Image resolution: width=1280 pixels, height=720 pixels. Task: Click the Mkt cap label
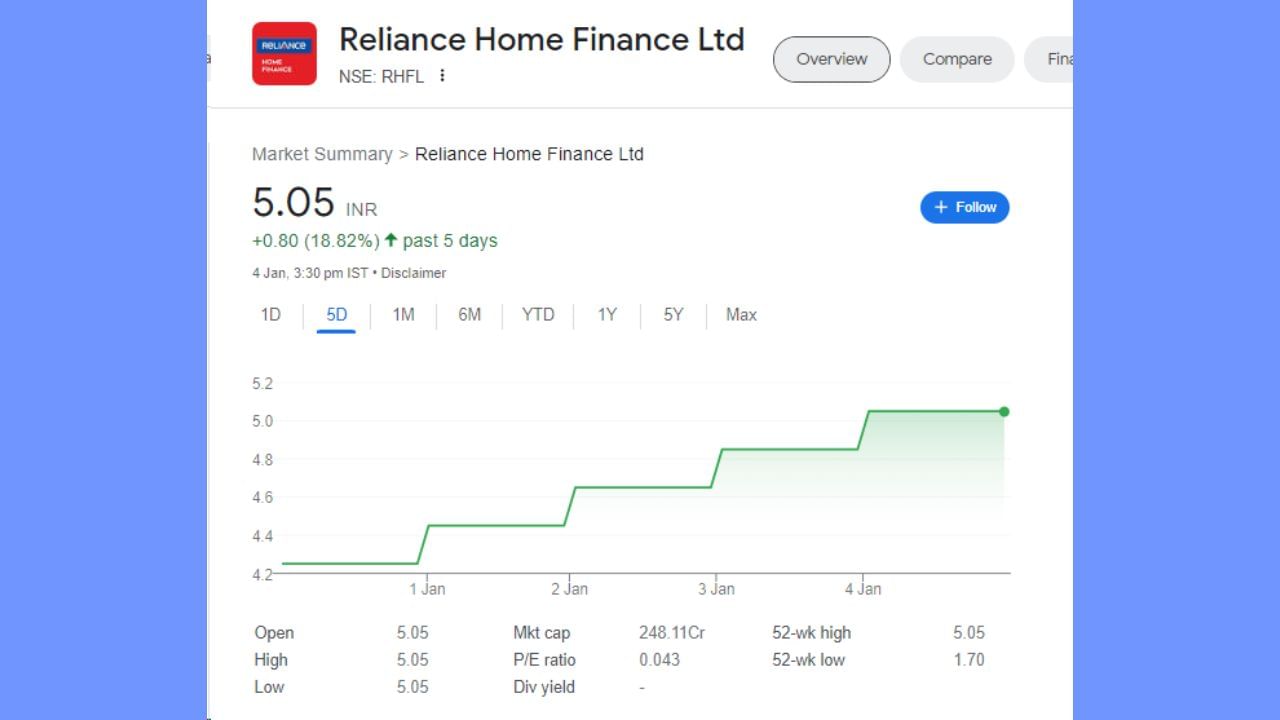(542, 633)
